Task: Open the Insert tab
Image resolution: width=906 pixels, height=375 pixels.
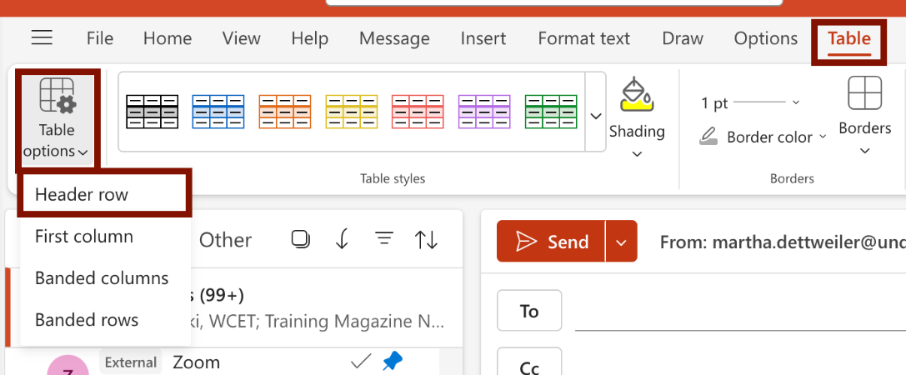Action: pos(483,39)
